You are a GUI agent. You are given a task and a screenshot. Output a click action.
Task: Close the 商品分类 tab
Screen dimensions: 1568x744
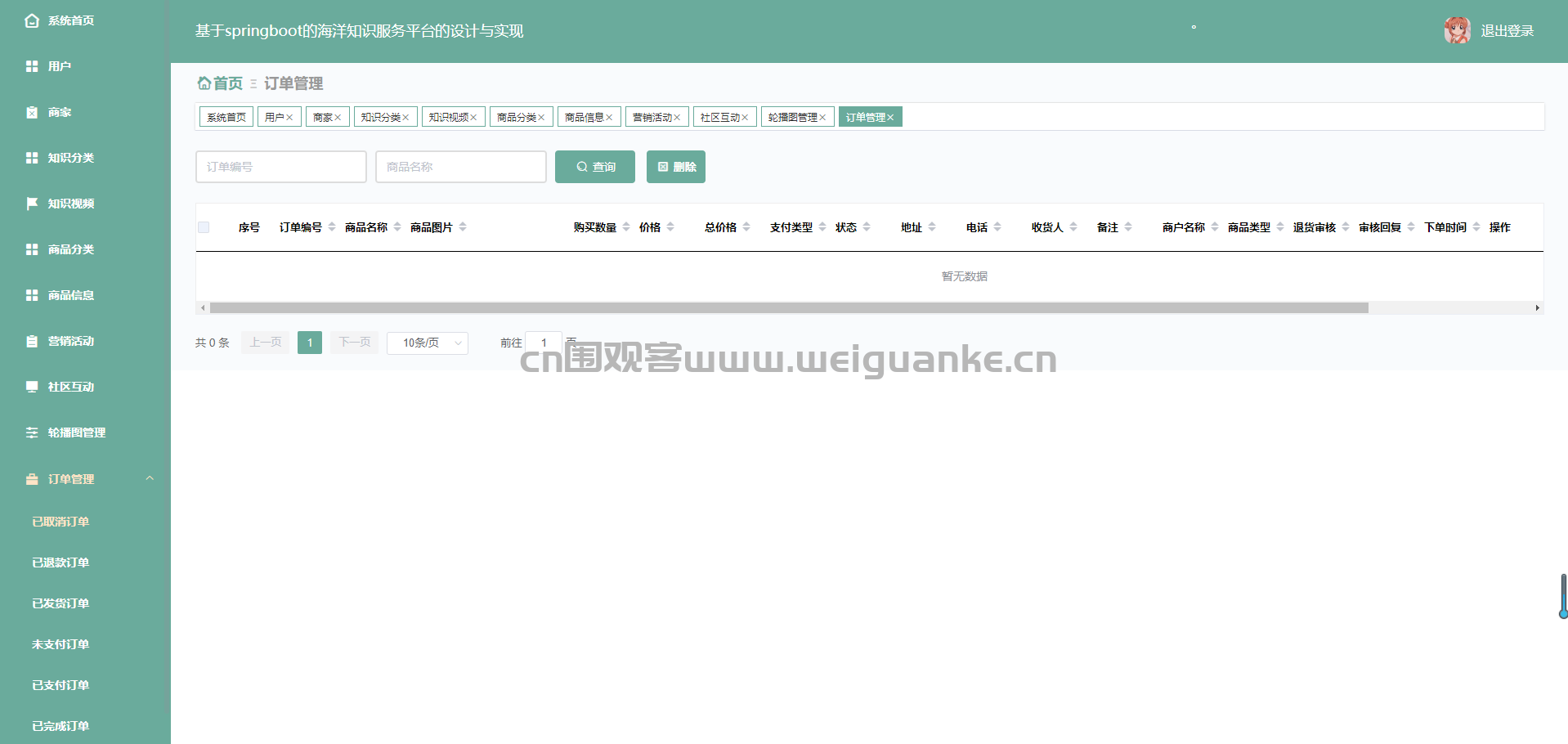[541, 118]
